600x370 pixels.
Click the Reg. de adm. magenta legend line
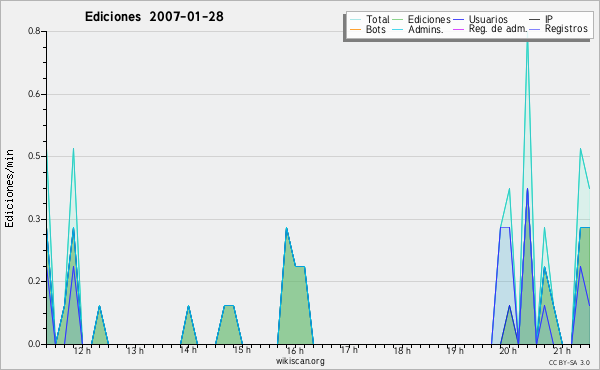coord(458,29)
